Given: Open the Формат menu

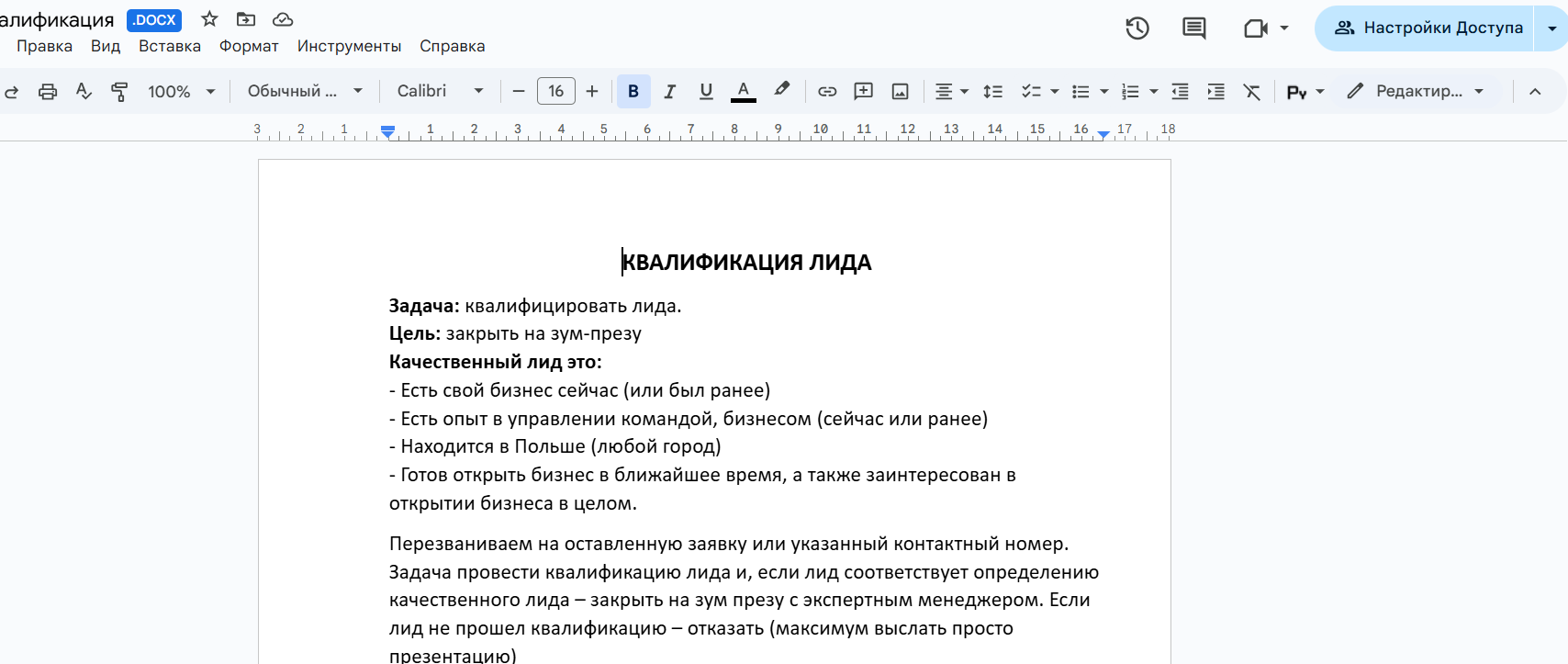Looking at the screenshot, I should point(249,46).
